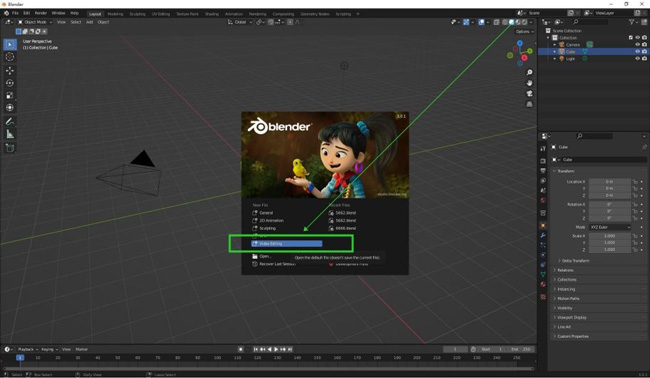The height and width of the screenshot is (378, 650).
Task: Toggle visibility eye for Light object
Action: 638,59
